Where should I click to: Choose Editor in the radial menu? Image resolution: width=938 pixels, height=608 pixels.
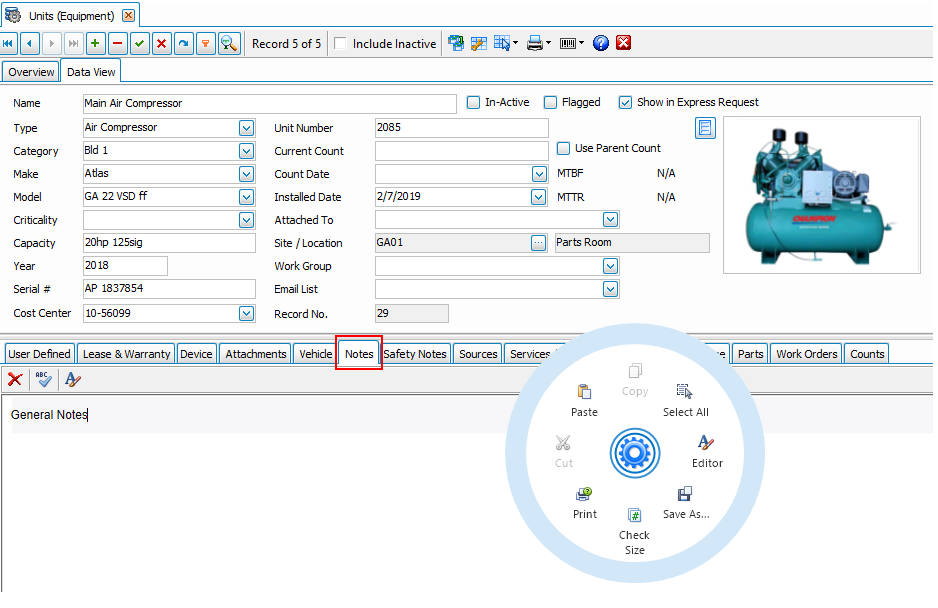point(707,451)
